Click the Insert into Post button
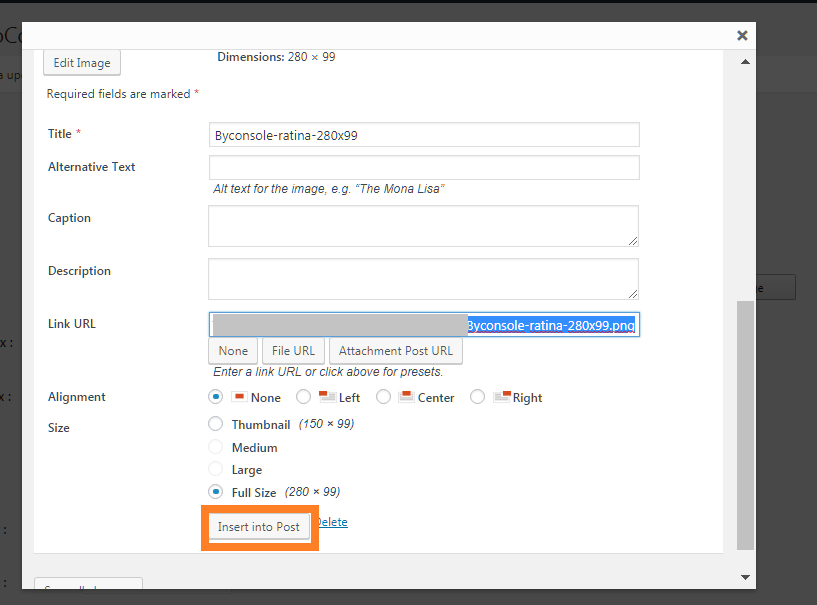817x605 pixels. 259,527
